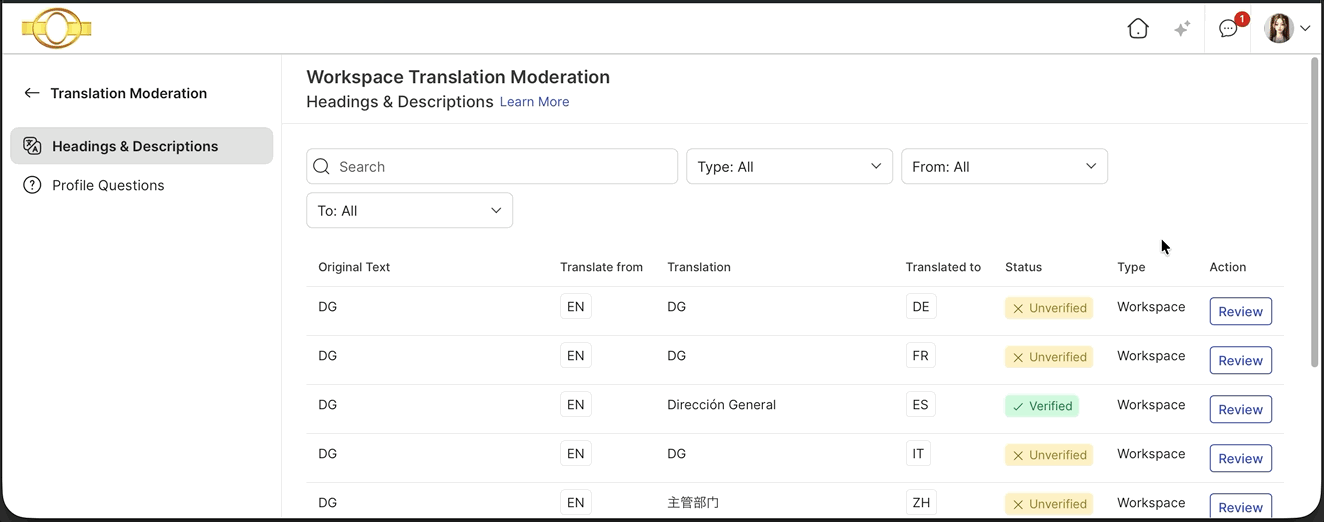
Task: Click the Unverified status in IT row
Action: pyautogui.click(x=1049, y=455)
